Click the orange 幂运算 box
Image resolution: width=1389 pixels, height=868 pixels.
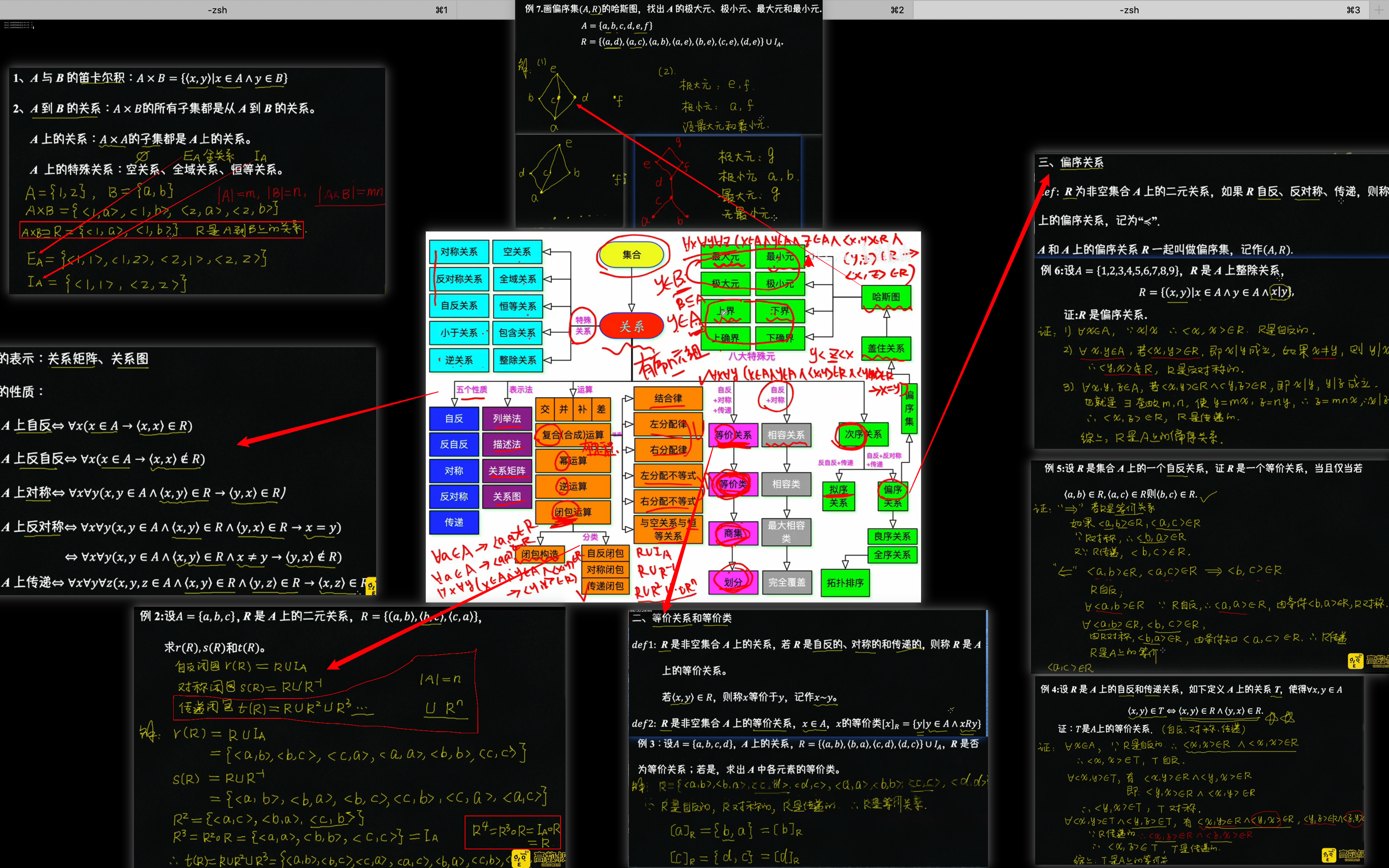tap(573, 460)
